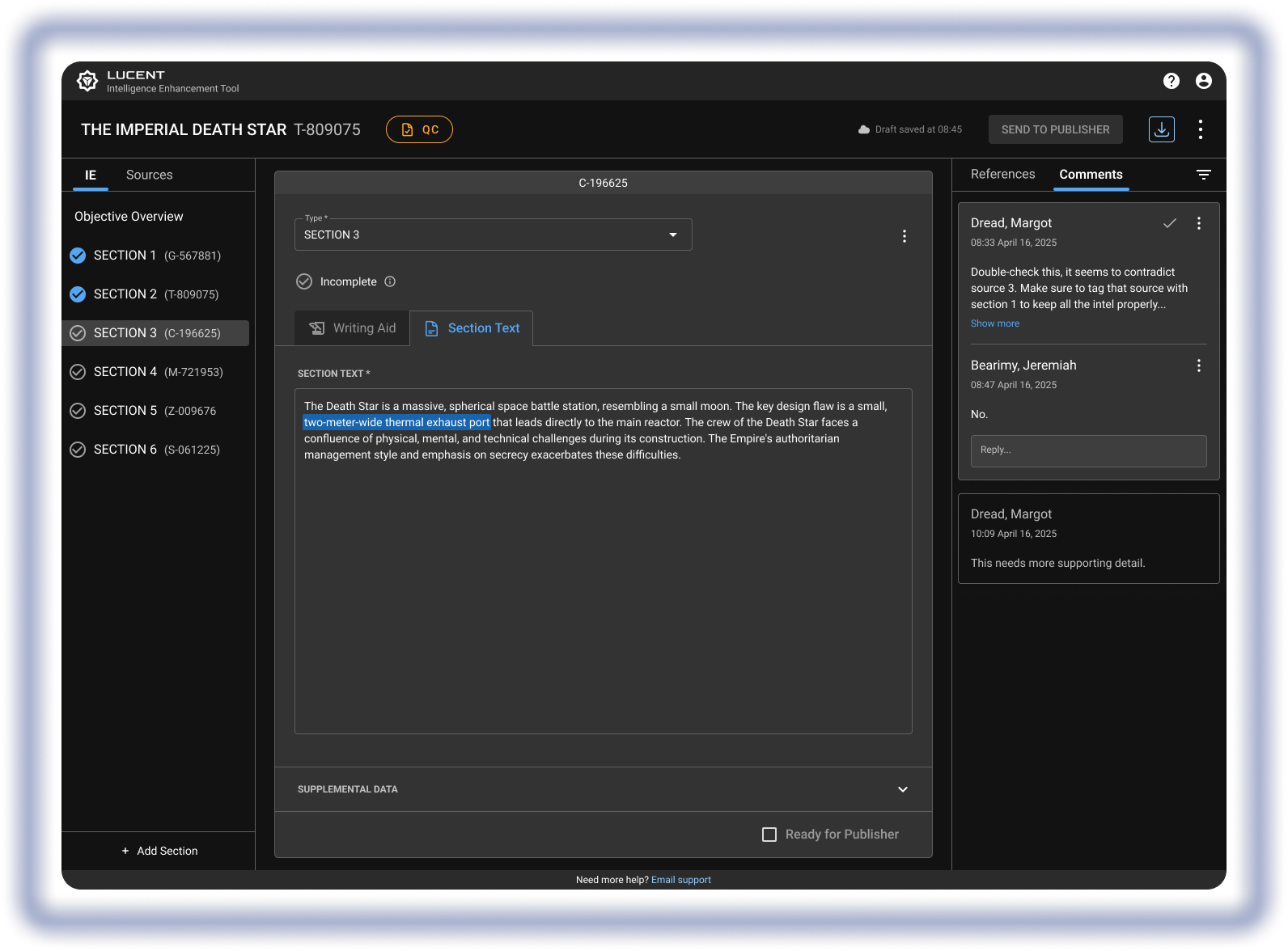
Task: Click the download icon button
Action: pyautogui.click(x=1162, y=129)
